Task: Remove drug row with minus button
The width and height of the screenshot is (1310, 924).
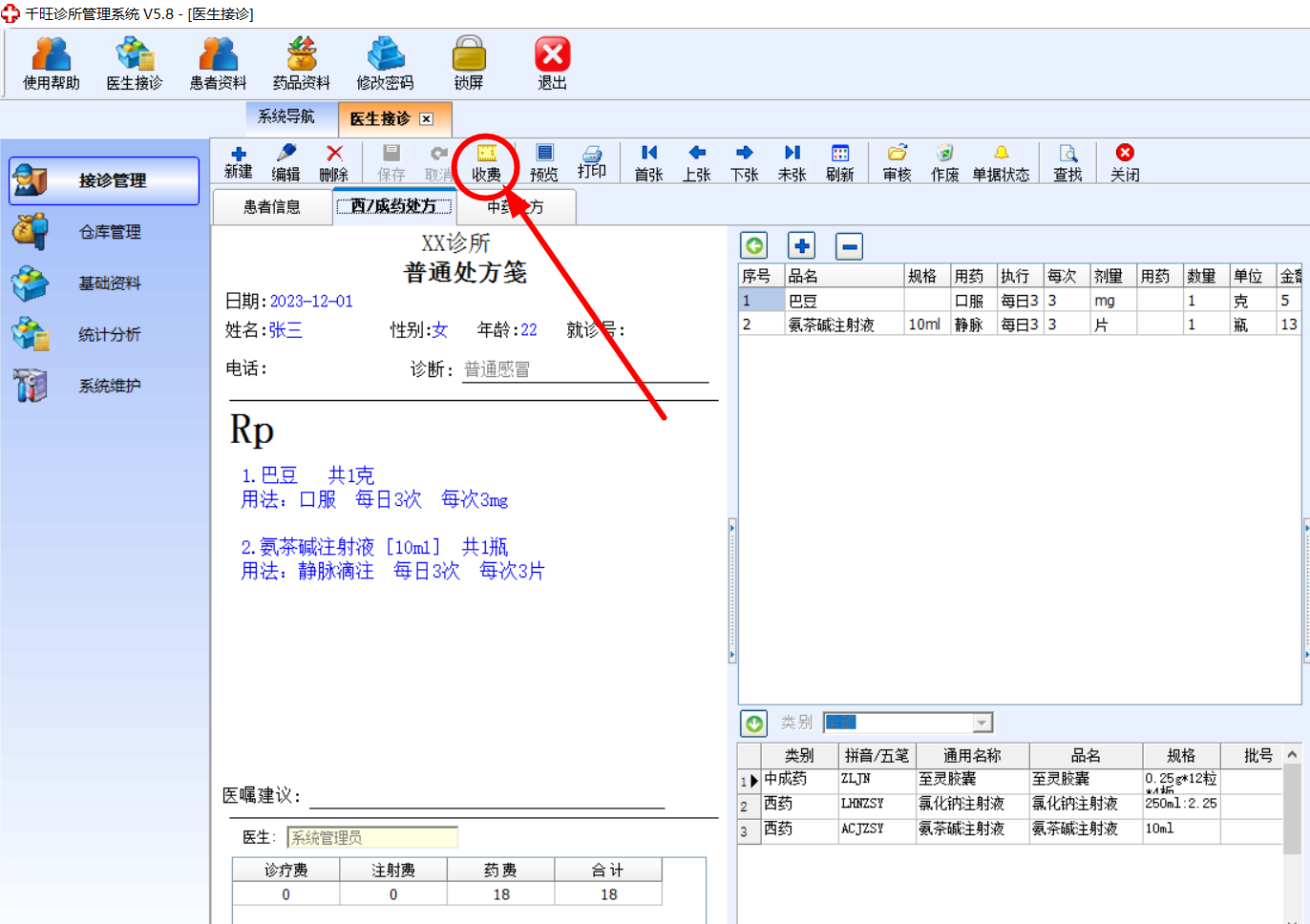Action: tap(849, 246)
